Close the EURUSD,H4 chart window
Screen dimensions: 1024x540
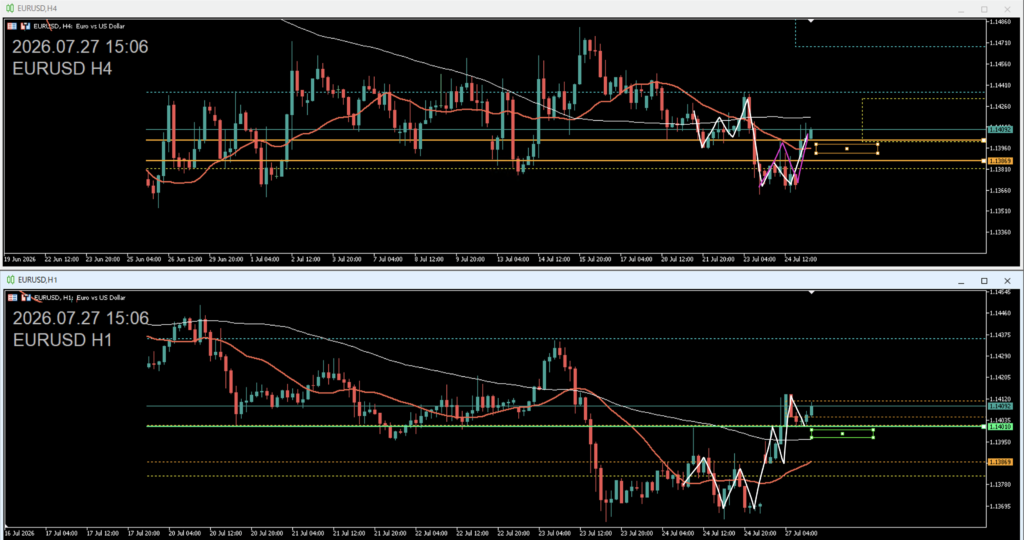[1007, 9]
